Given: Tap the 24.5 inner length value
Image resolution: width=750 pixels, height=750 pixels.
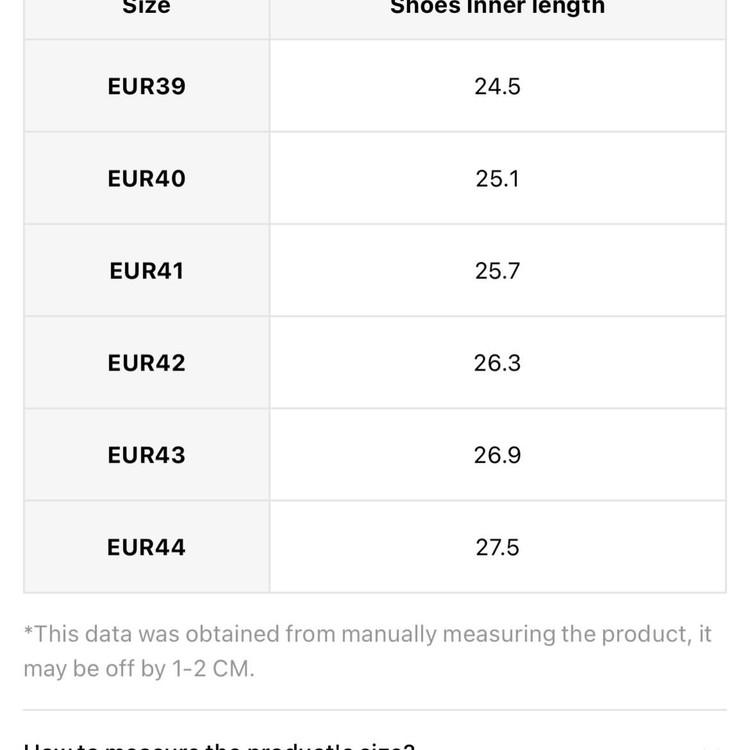Looking at the screenshot, I should pos(497,87).
